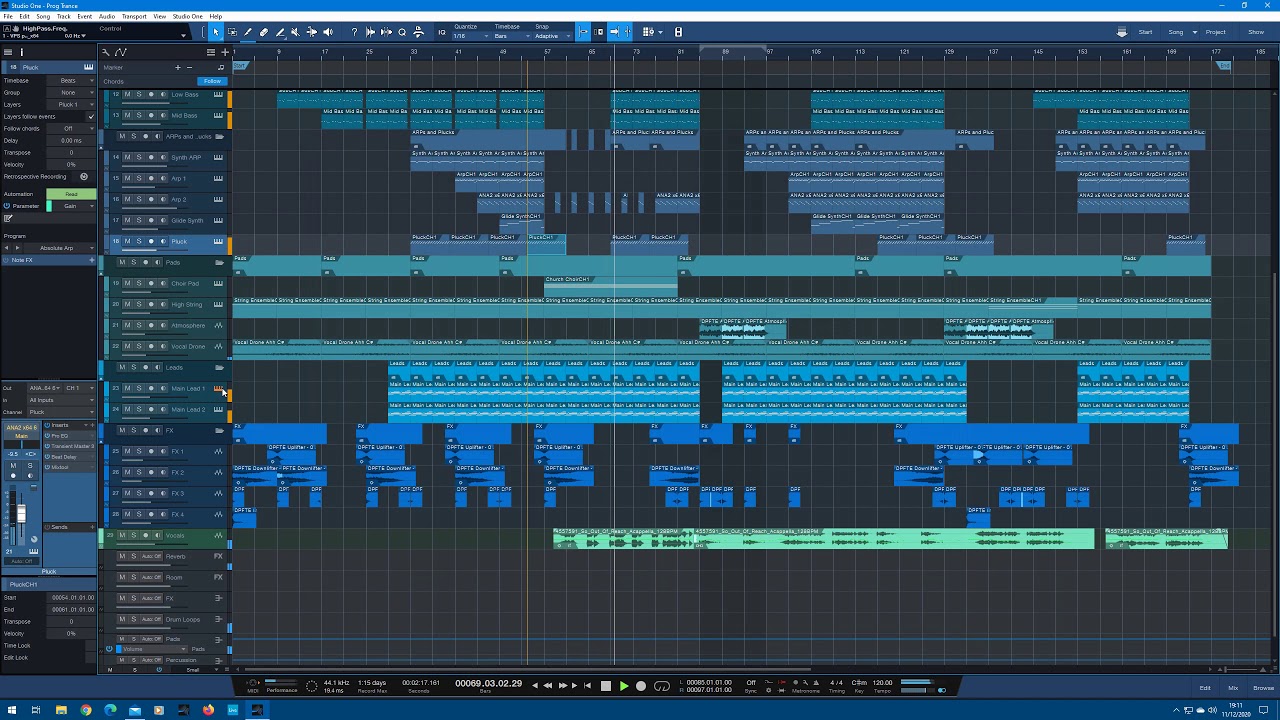
Task: Select the Eraser tool
Action: pos(264,32)
